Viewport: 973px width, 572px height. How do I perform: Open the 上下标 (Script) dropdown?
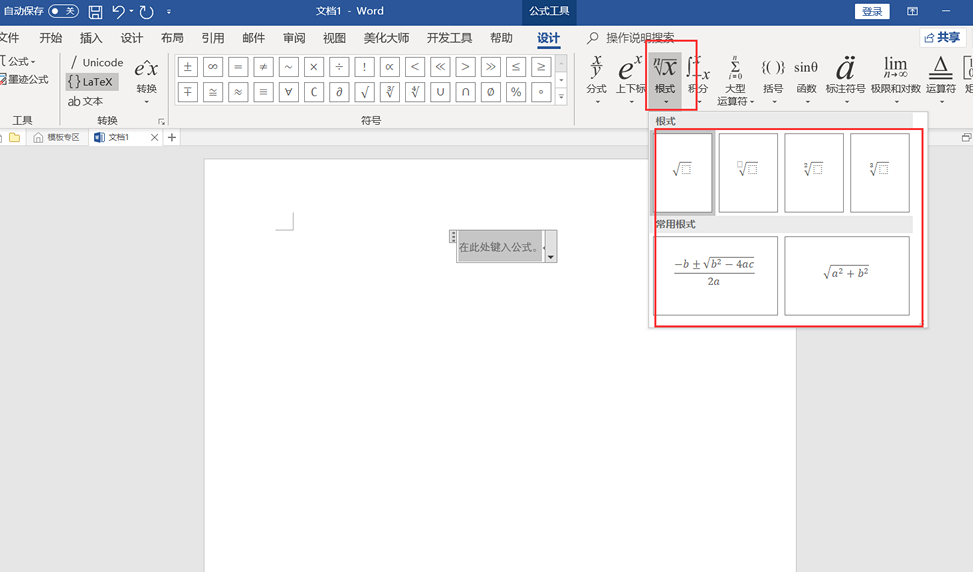(630, 79)
